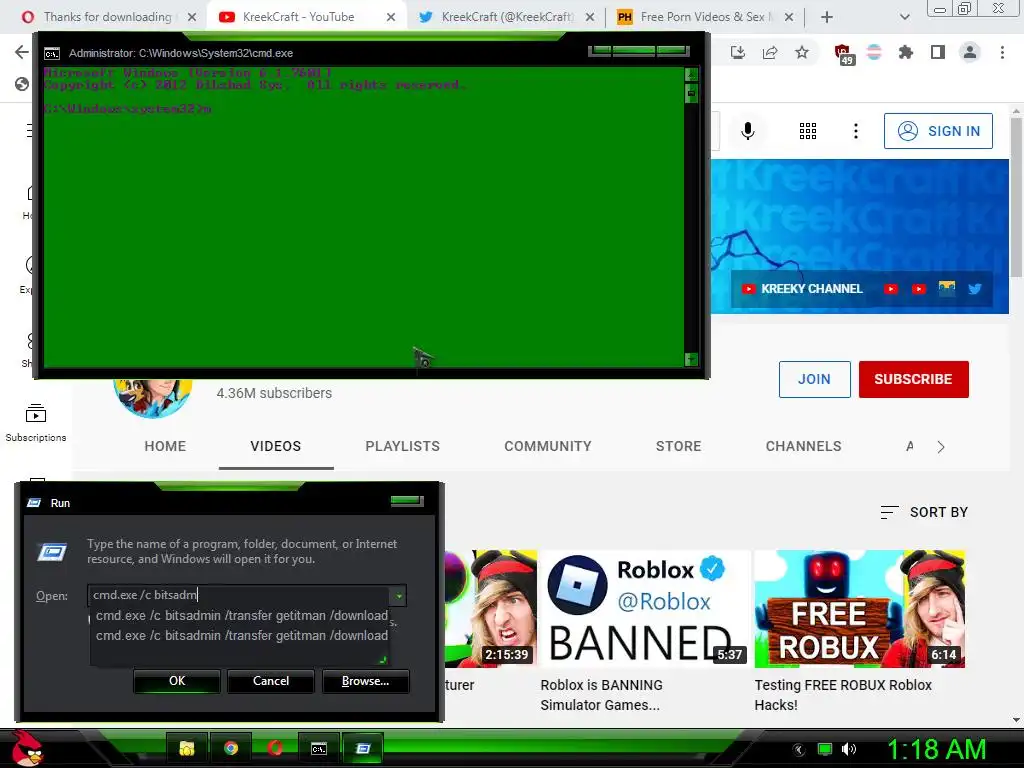Select second bitsadmin autocomplete suggestion

[242, 635]
